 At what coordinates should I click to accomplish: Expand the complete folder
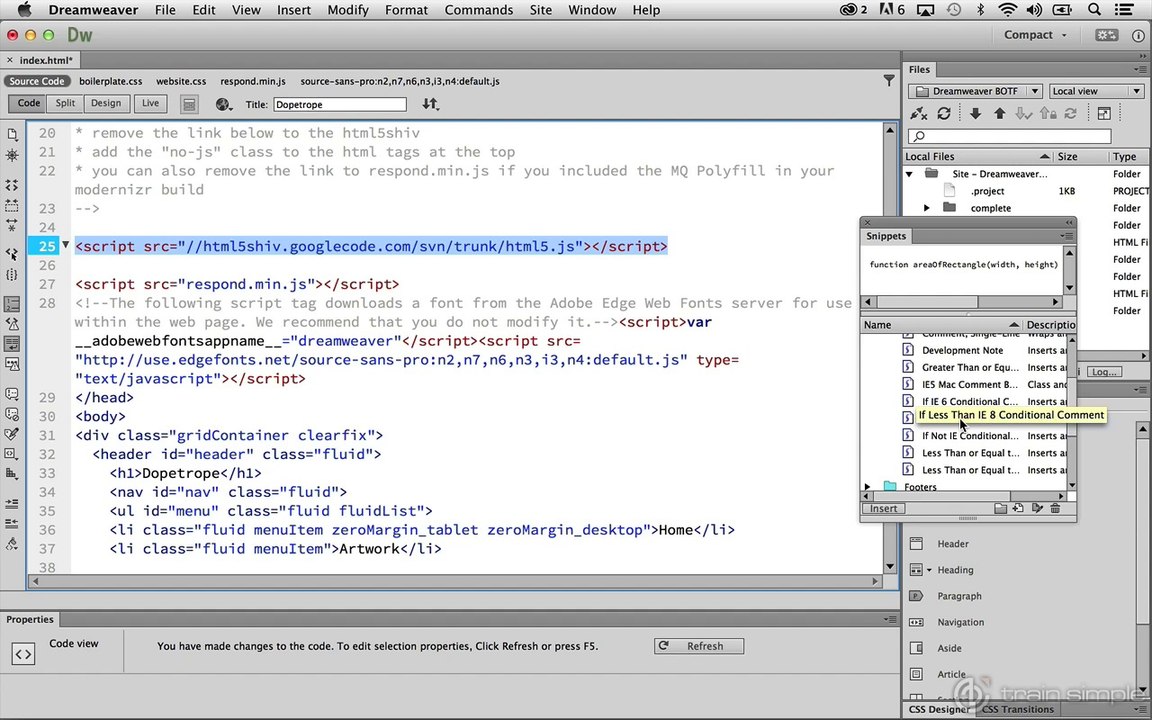927,208
